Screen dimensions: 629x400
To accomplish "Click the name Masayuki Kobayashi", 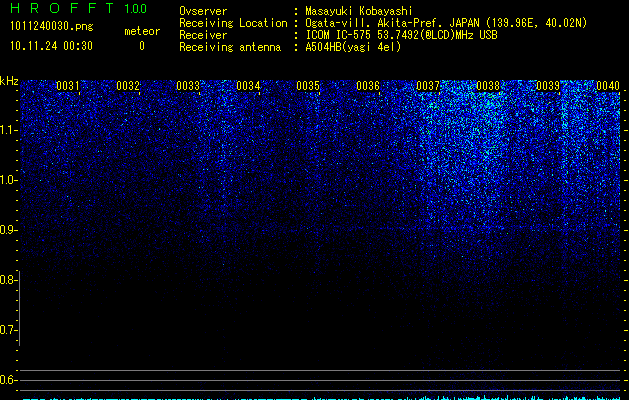I will (359, 11).
